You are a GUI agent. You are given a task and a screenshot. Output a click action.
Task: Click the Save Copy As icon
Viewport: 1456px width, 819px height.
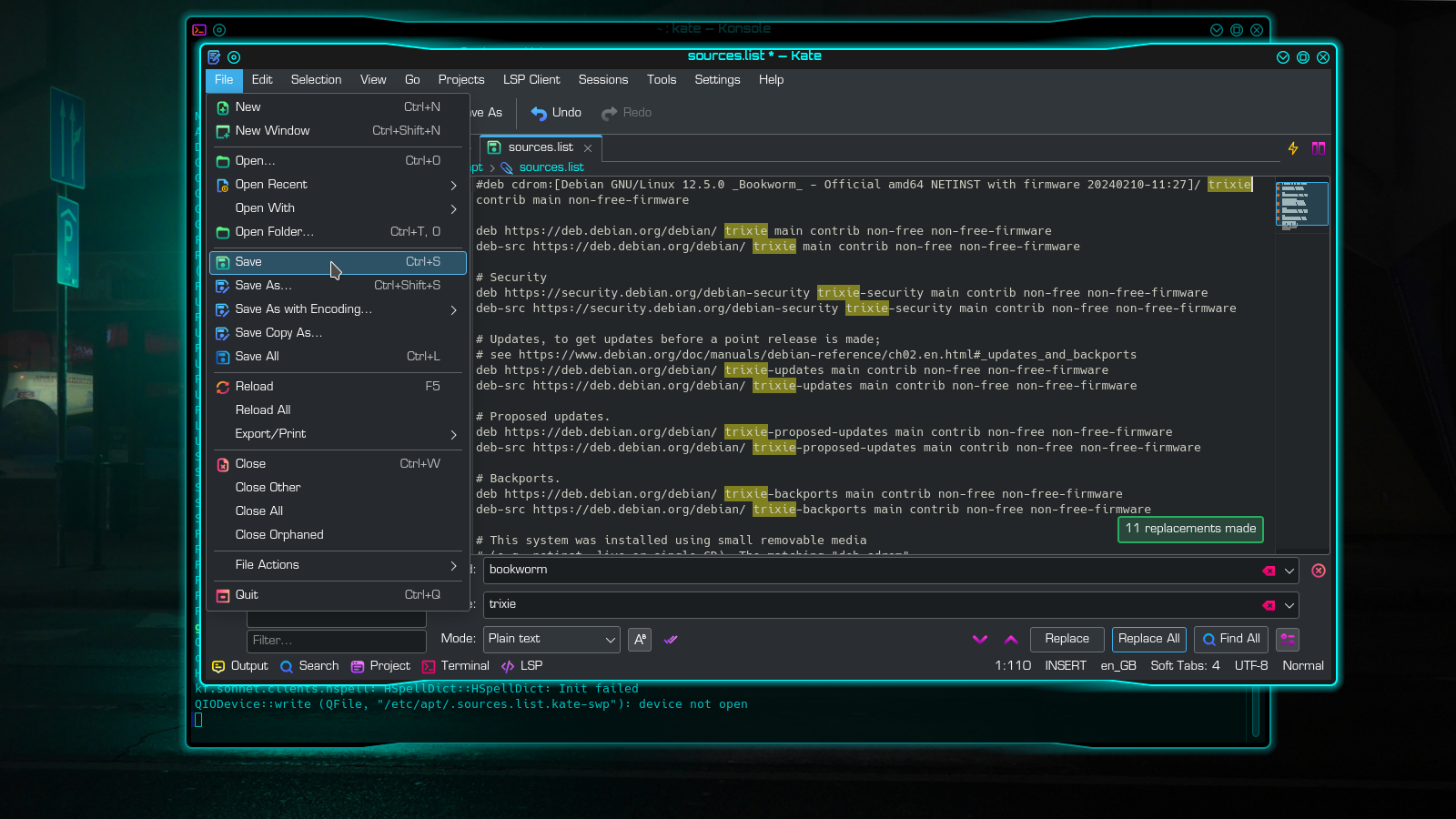(223, 333)
